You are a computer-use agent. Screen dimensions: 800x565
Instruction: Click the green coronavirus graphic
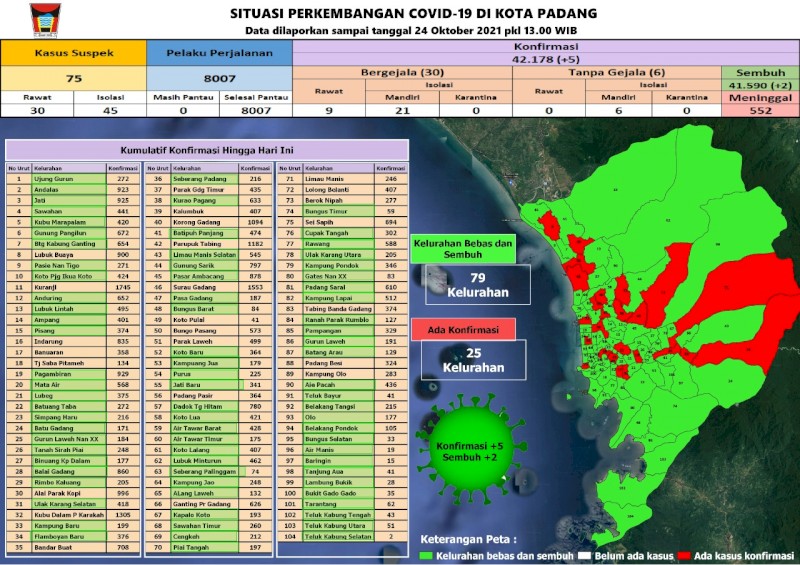click(470, 449)
